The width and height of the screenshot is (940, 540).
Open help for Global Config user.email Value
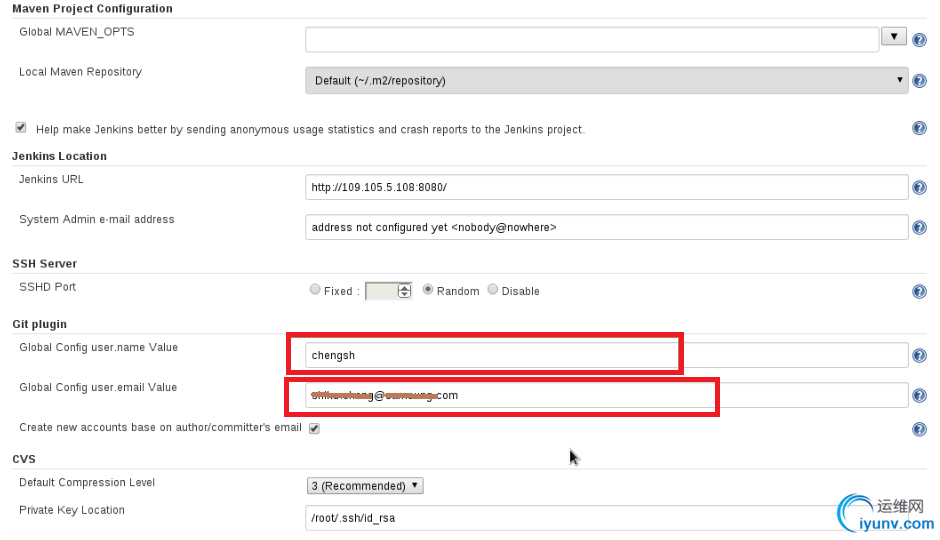pyautogui.click(x=919, y=396)
